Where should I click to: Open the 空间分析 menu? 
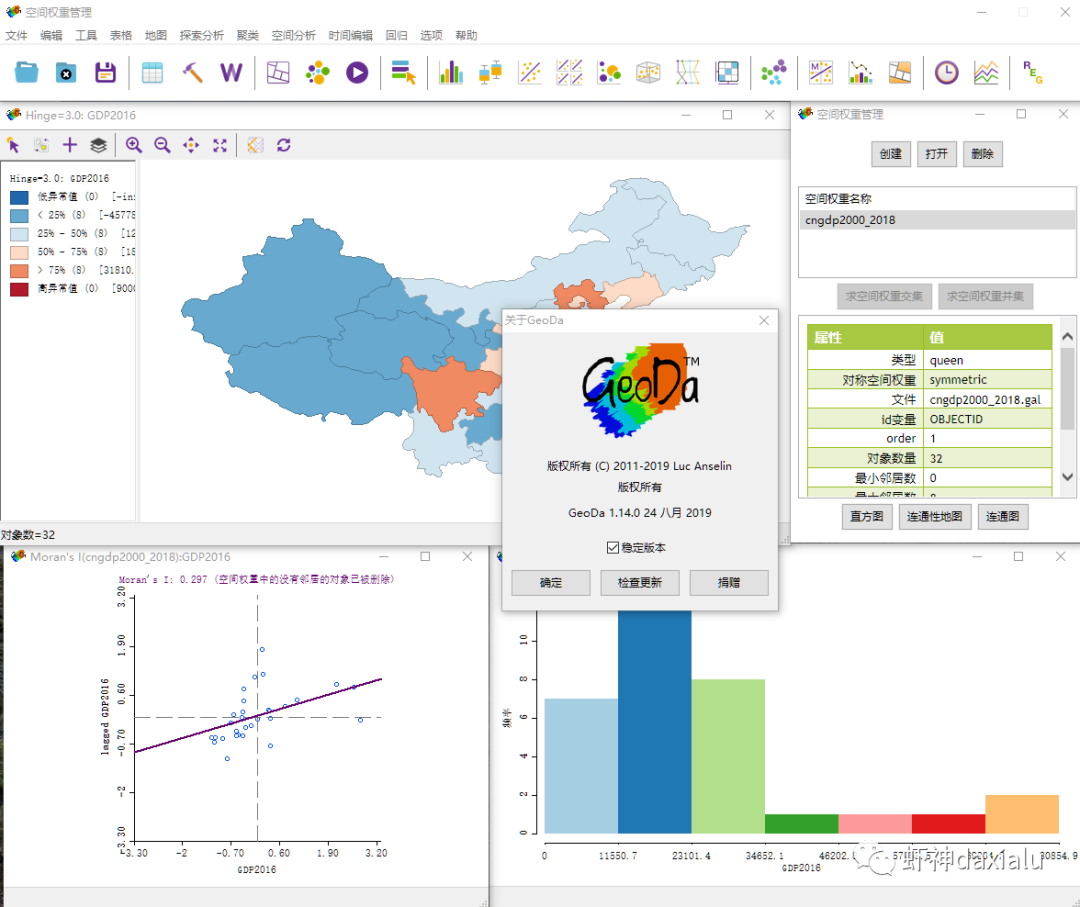pyautogui.click(x=293, y=35)
